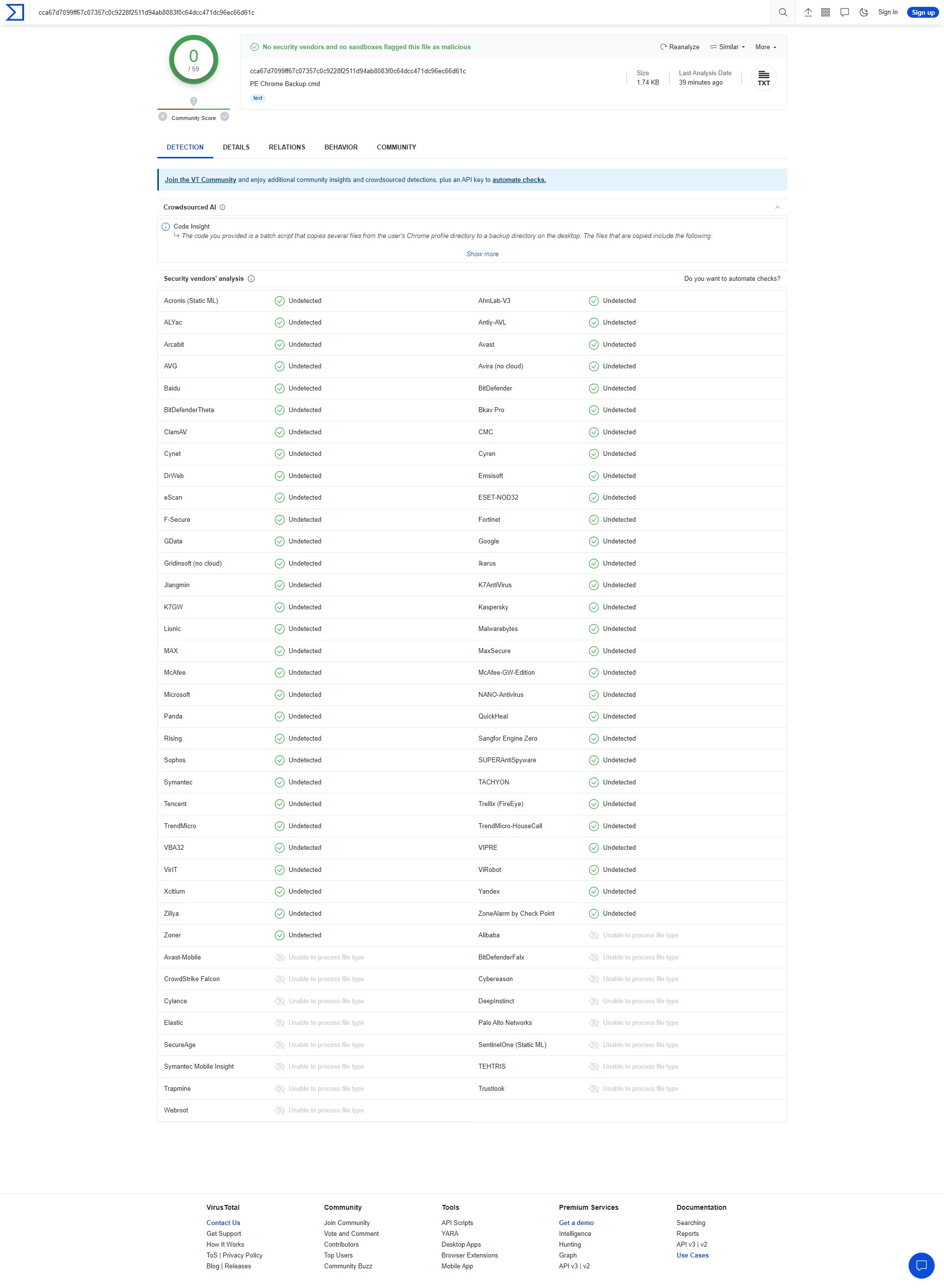The width and height of the screenshot is (944, 1288).
Task: Open Top Users footer link
Action: click(338, 1256)
